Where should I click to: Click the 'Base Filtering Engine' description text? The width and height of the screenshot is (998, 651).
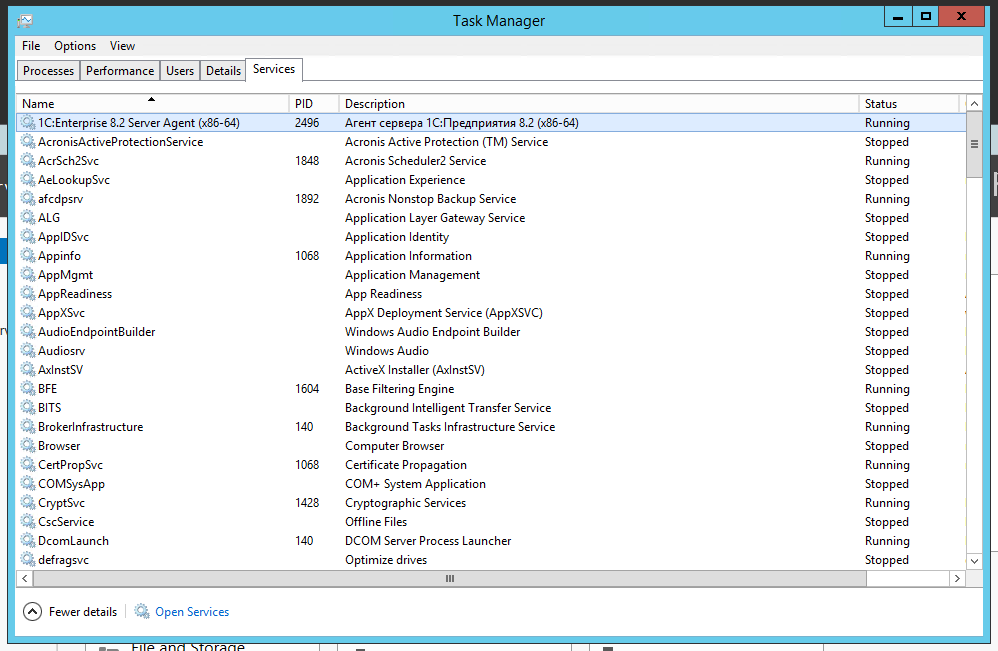pos(399,389)
